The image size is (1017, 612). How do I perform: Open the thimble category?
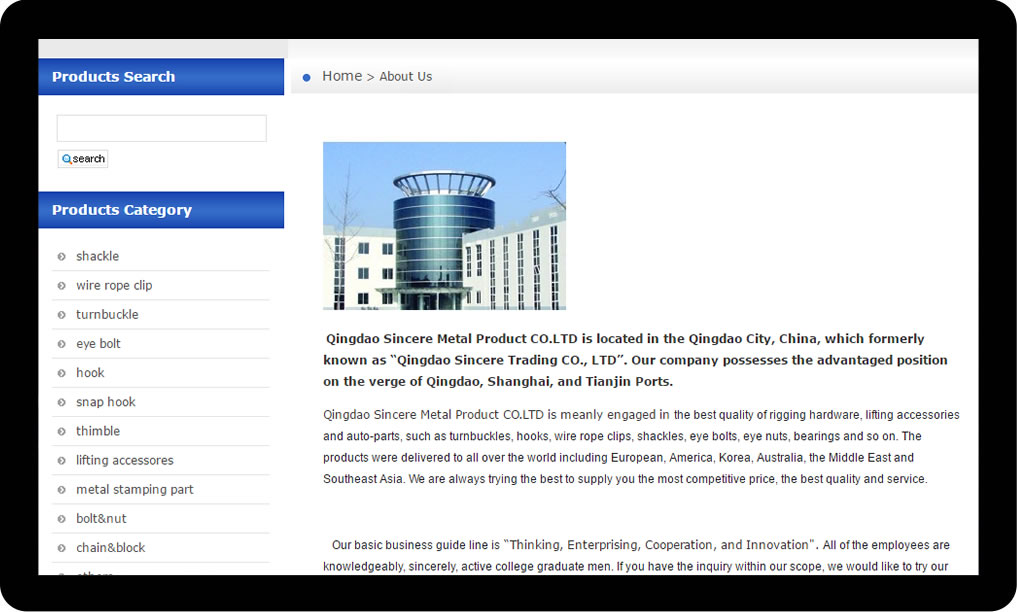98,431
